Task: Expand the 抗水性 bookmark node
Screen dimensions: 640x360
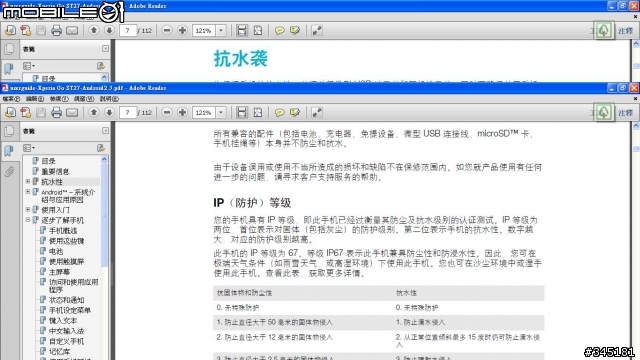Action: [x=28, y=181]
